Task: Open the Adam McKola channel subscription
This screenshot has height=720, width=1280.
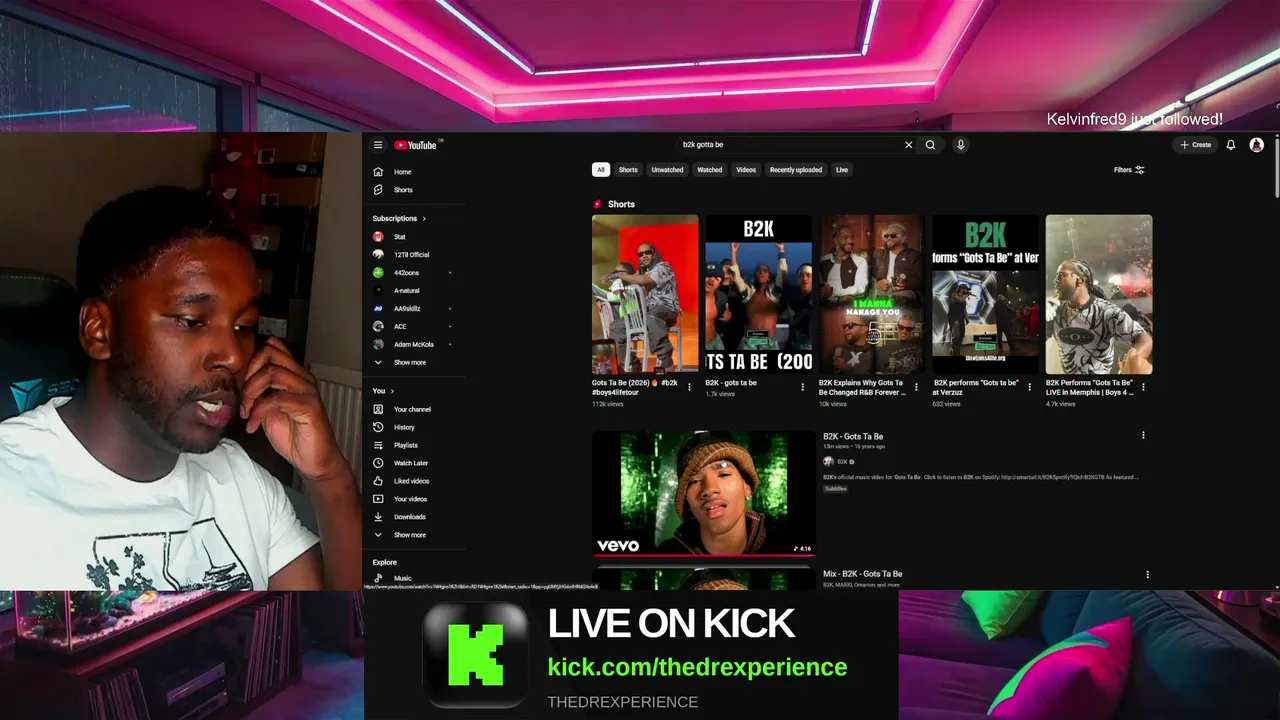Action: pyautogui.click(x=415, y=344)
